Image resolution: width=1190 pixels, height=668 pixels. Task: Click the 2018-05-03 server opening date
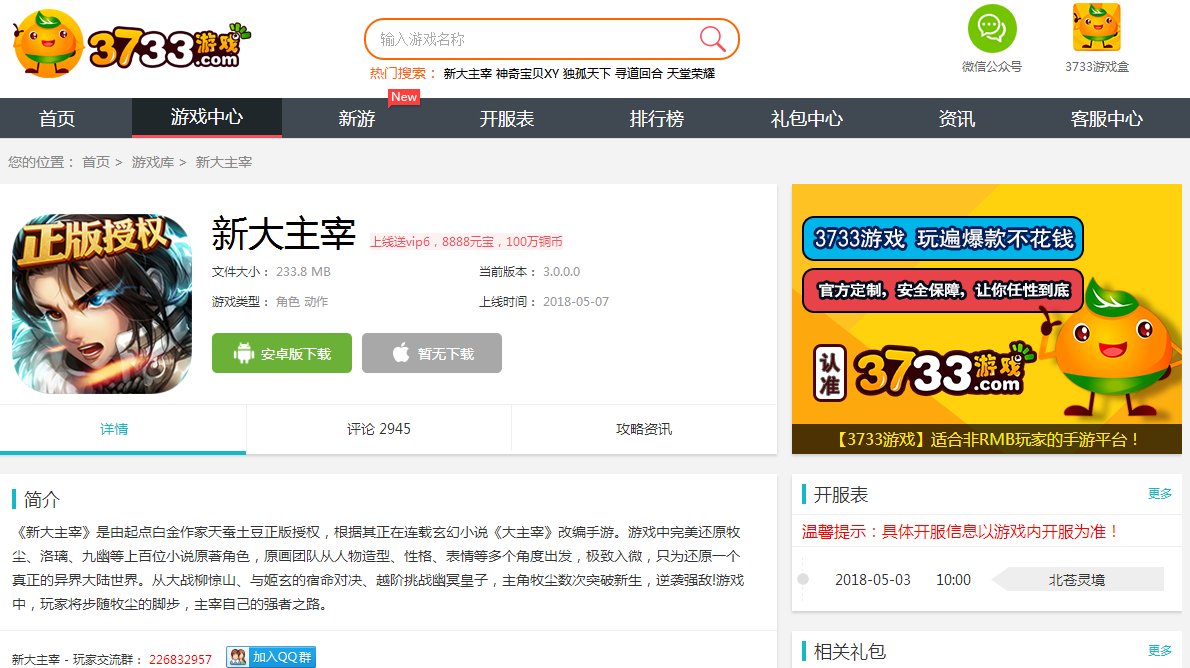pyautogui.click(x=873, y=579)
